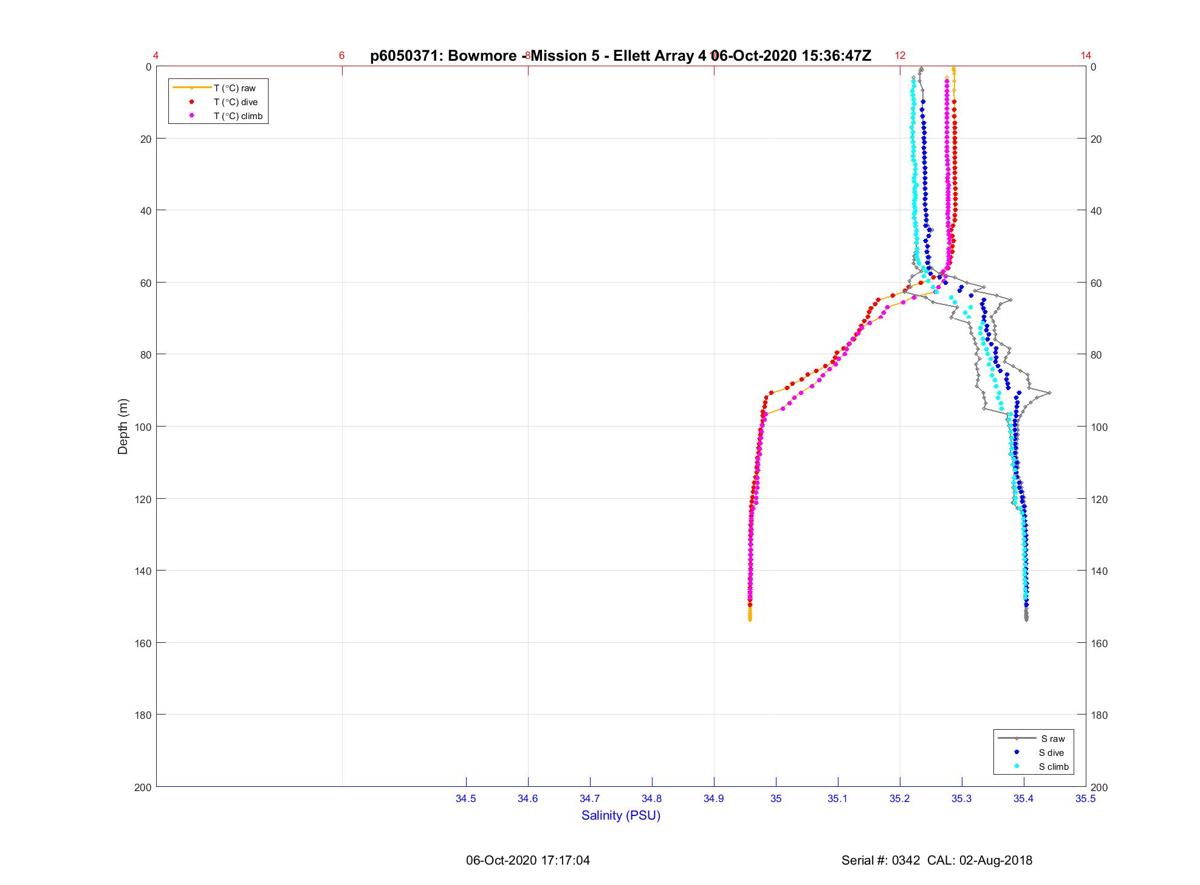Screen dimensions: 1200x885
Task: Click the 35.3 salinity tick label
Action: (962, 799)
